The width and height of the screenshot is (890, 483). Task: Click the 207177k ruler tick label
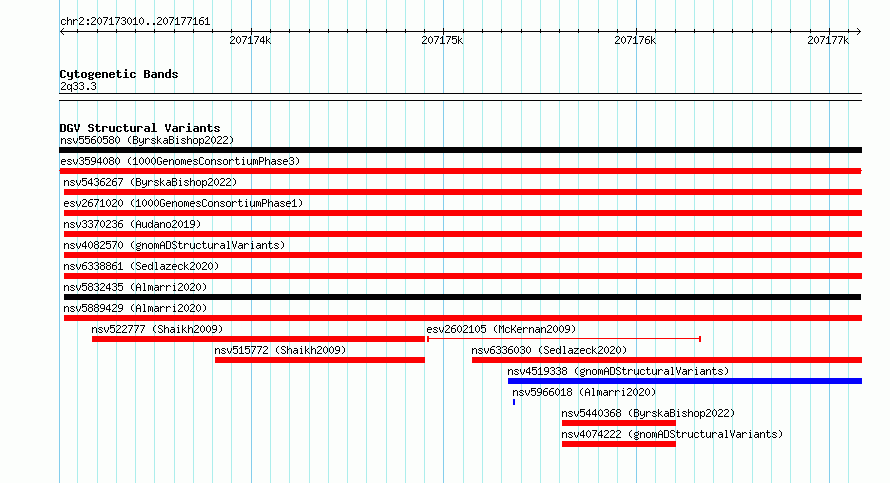pyautogui.click(x=828, y=40)
